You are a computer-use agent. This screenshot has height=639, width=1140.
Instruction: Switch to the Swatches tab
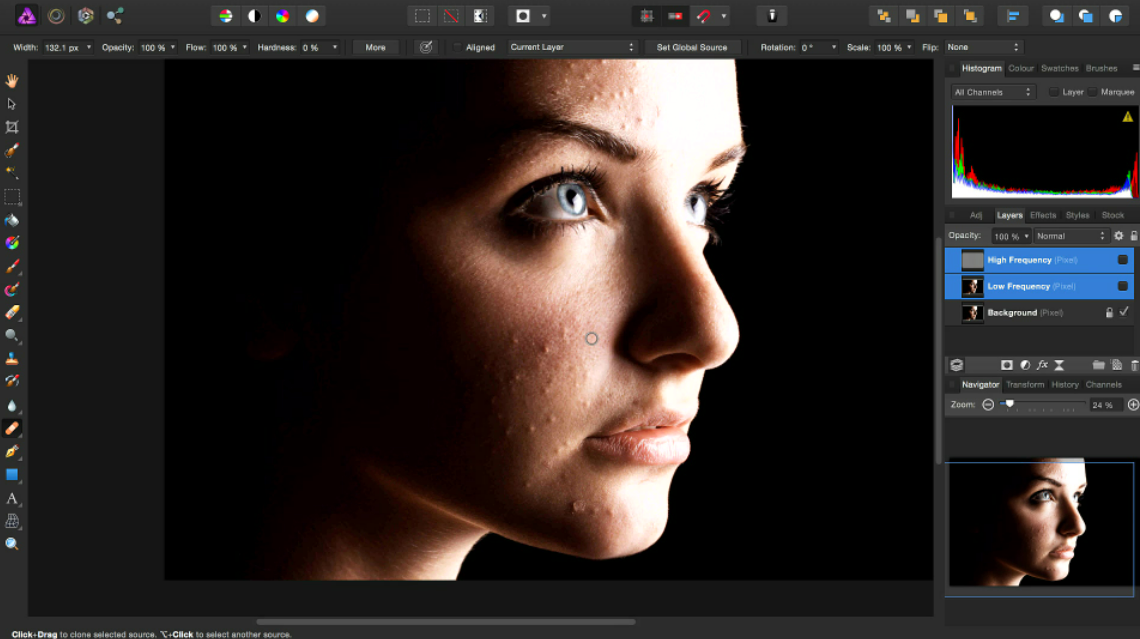click(1059, 68)
